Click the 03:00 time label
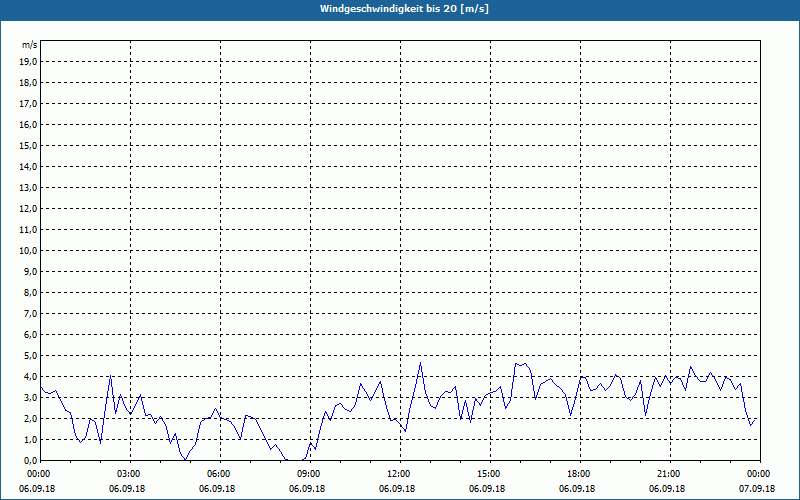Screen dimensions: 800x500 tap(131, 474)
